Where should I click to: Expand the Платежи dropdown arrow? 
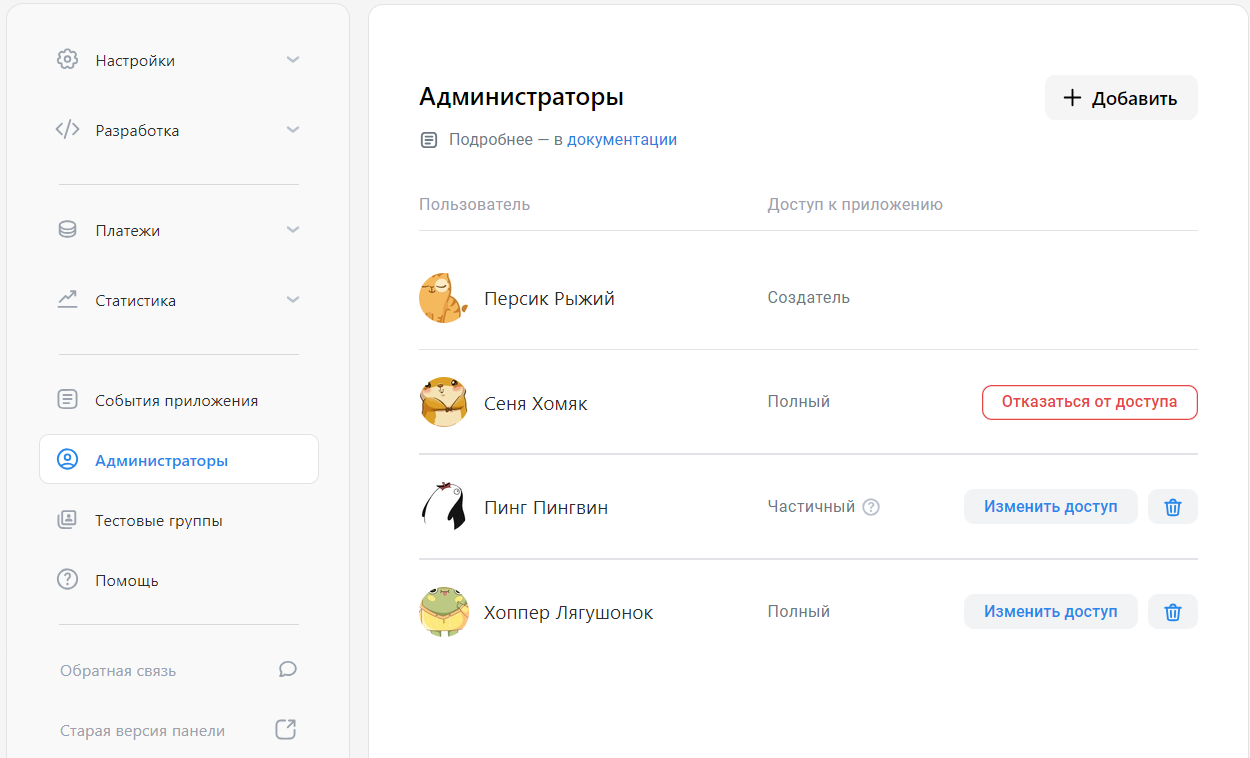(293, 229)
